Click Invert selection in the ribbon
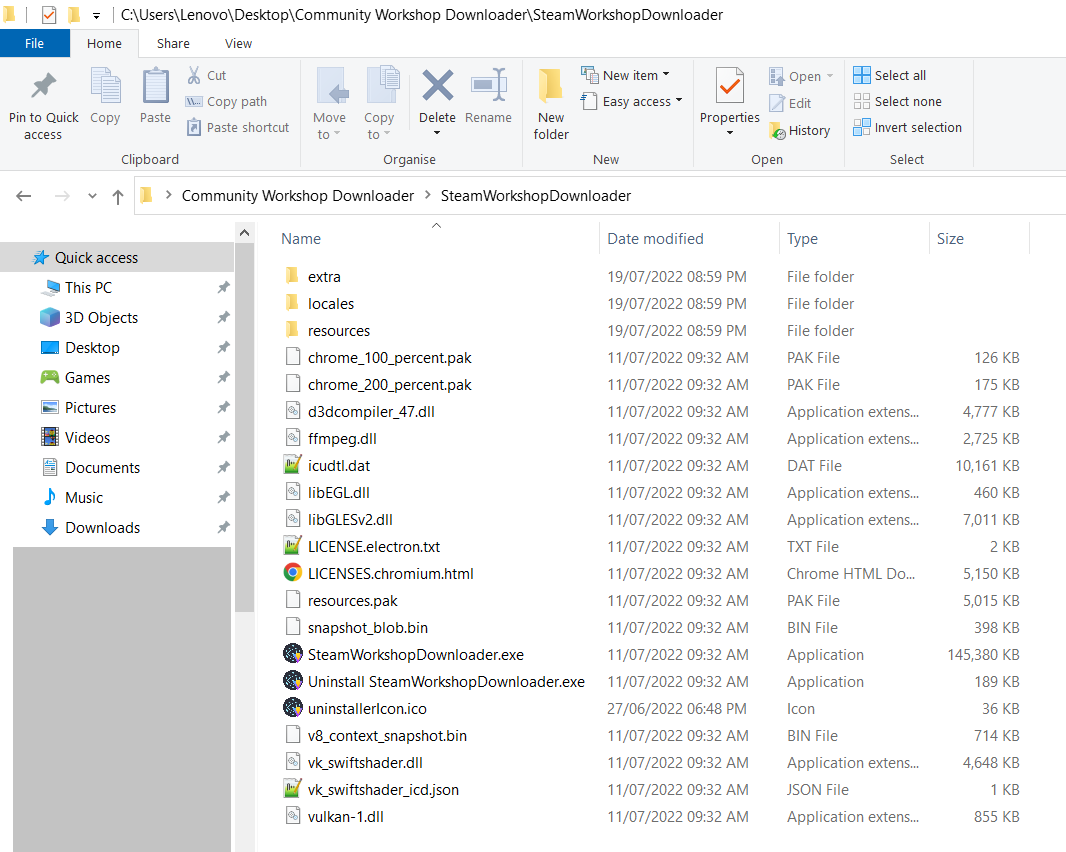This screenshot has width=1066, height=852. point(908,127)
